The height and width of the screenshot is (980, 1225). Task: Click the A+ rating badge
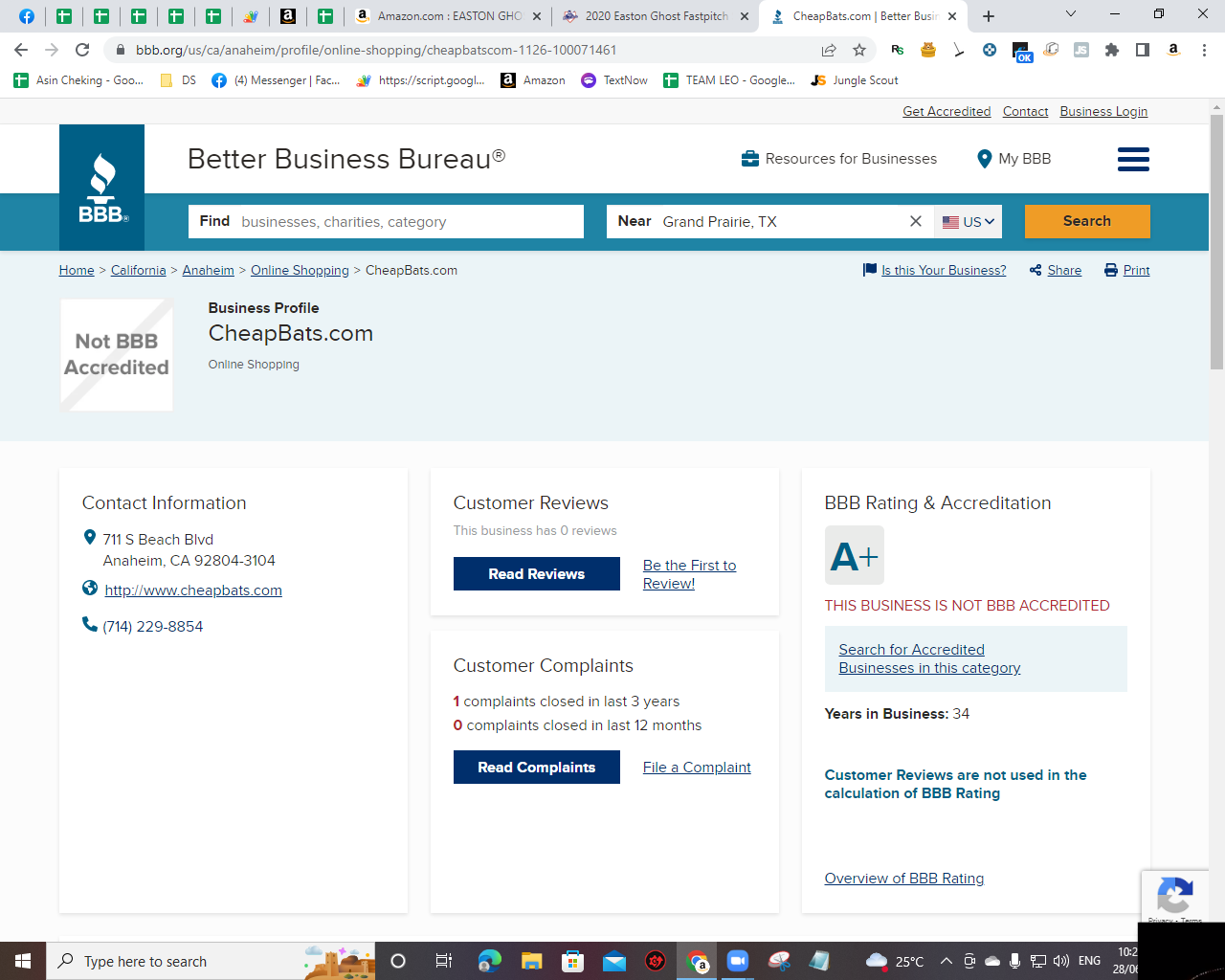(855, 555)
